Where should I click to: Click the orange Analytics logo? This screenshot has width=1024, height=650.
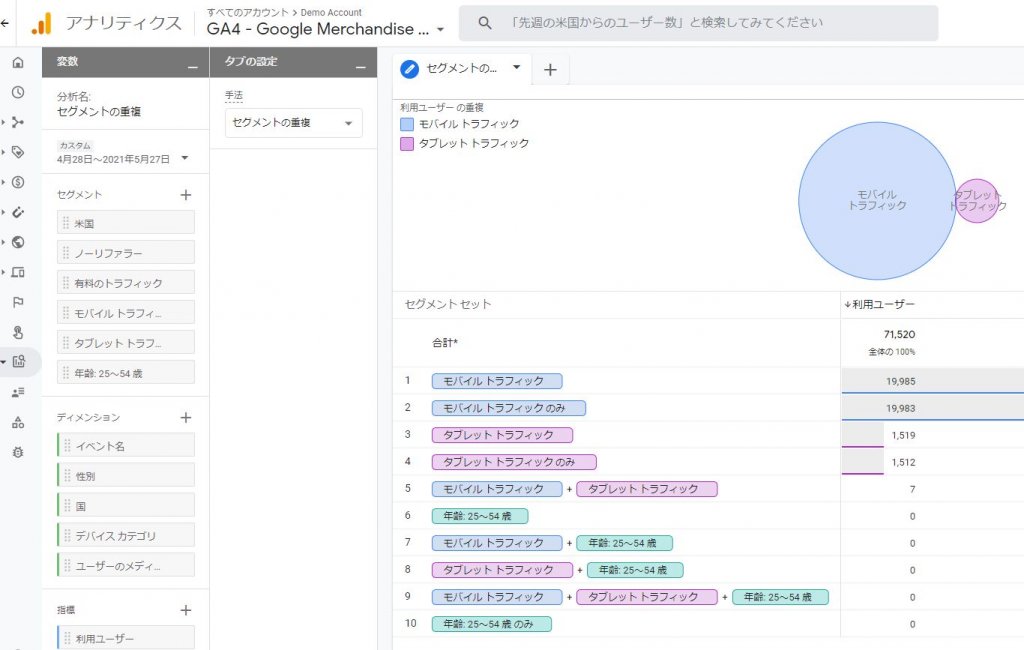[x=41, y=24]
